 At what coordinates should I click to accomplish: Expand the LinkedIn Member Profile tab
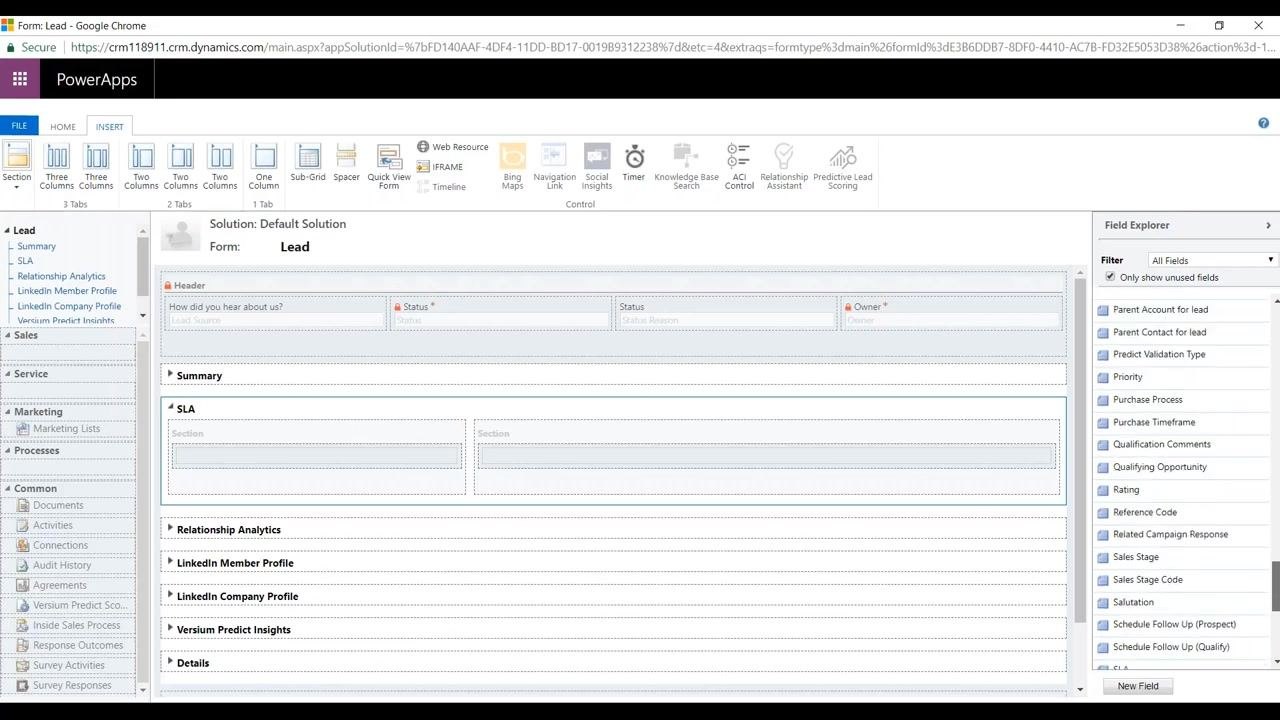(x=170, y=562)
